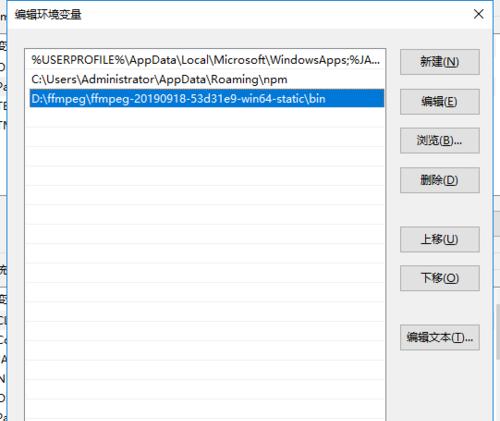Select the %USERPROFILE% WindowsApps path entry
This screenshot has width=500, height=421.
[x=207, y=60]
